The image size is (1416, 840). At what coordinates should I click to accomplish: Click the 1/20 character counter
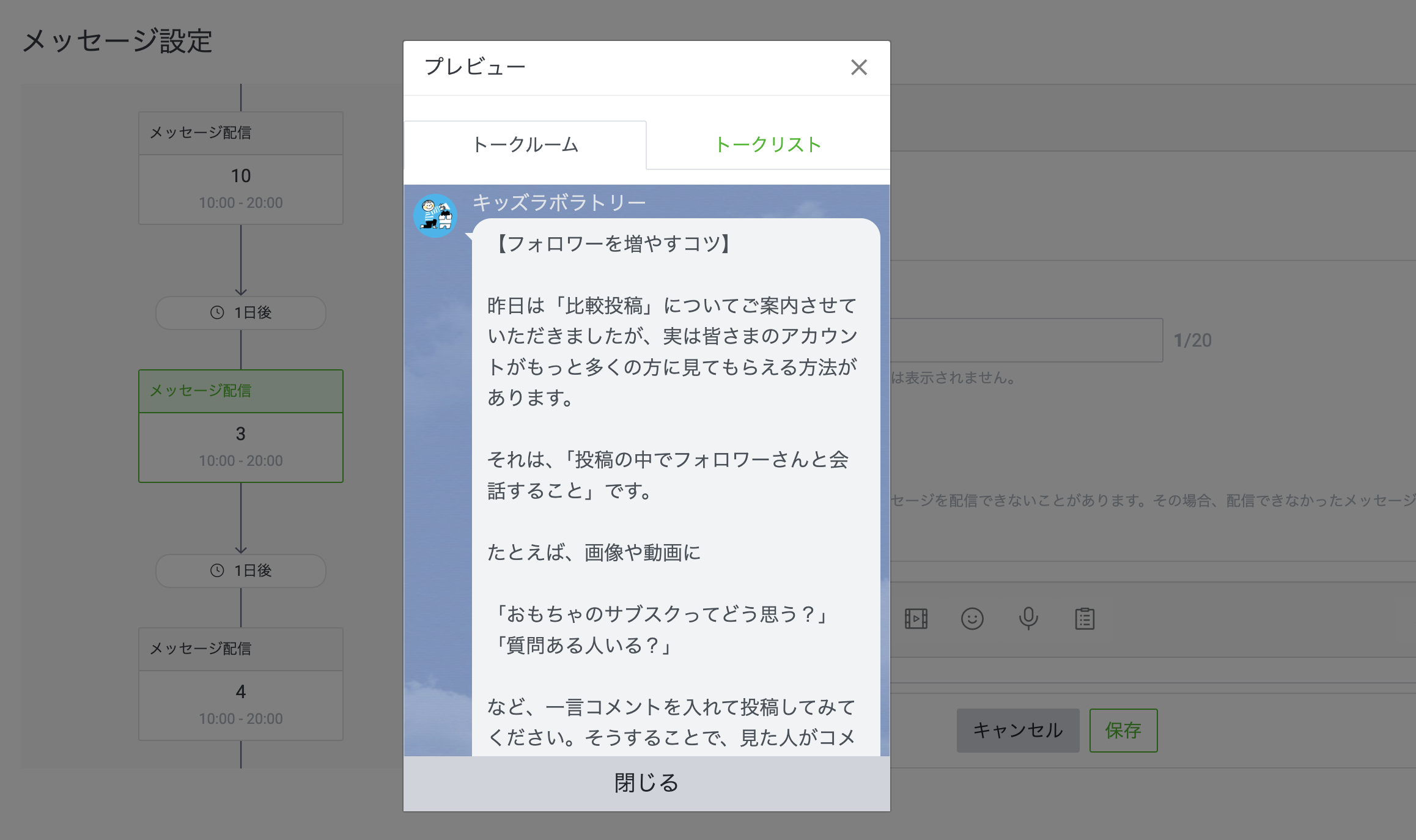click(x=1192, y=341)
